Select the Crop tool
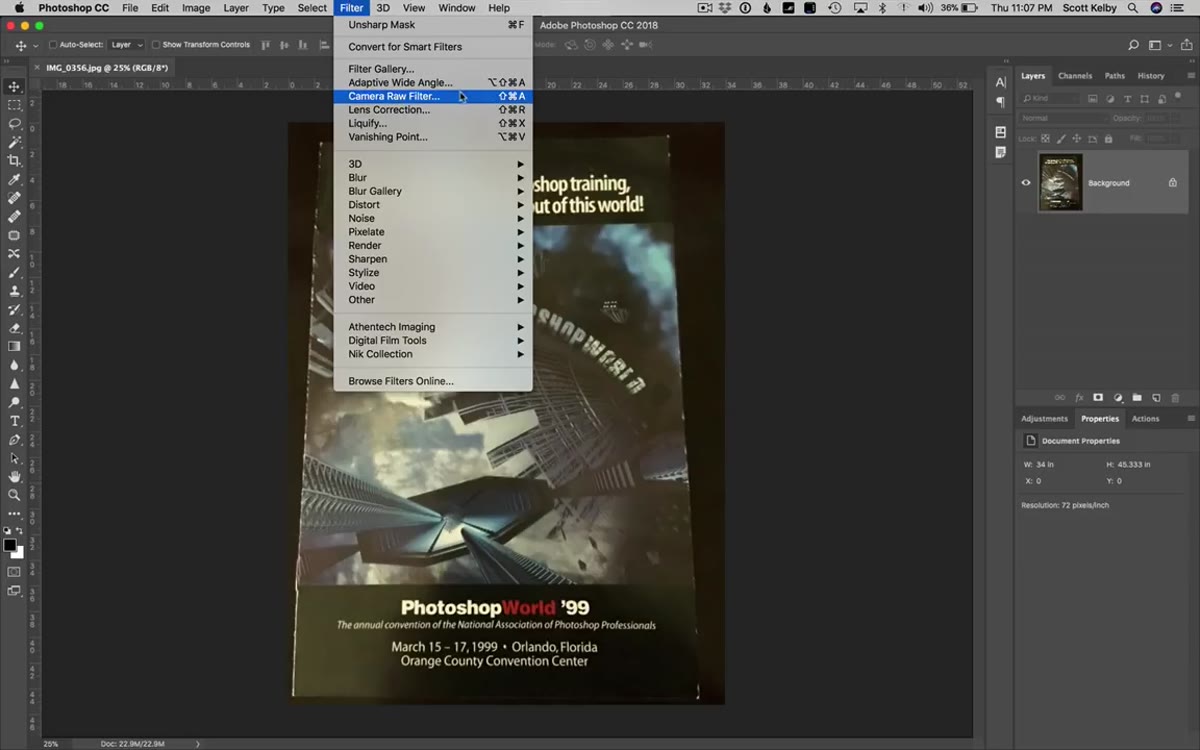Image resolution: width=1200 pixels, height=750 pixels. 14,161
